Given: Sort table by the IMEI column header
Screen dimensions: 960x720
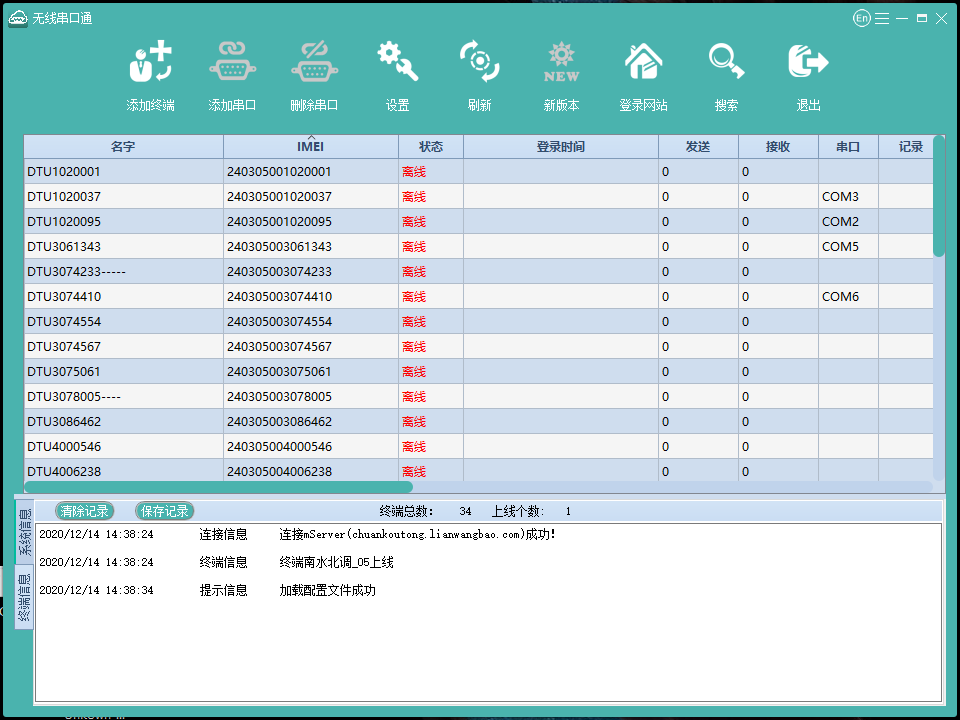Looking at the screenshot, I should pyautogui.click(x=311, y=147).
